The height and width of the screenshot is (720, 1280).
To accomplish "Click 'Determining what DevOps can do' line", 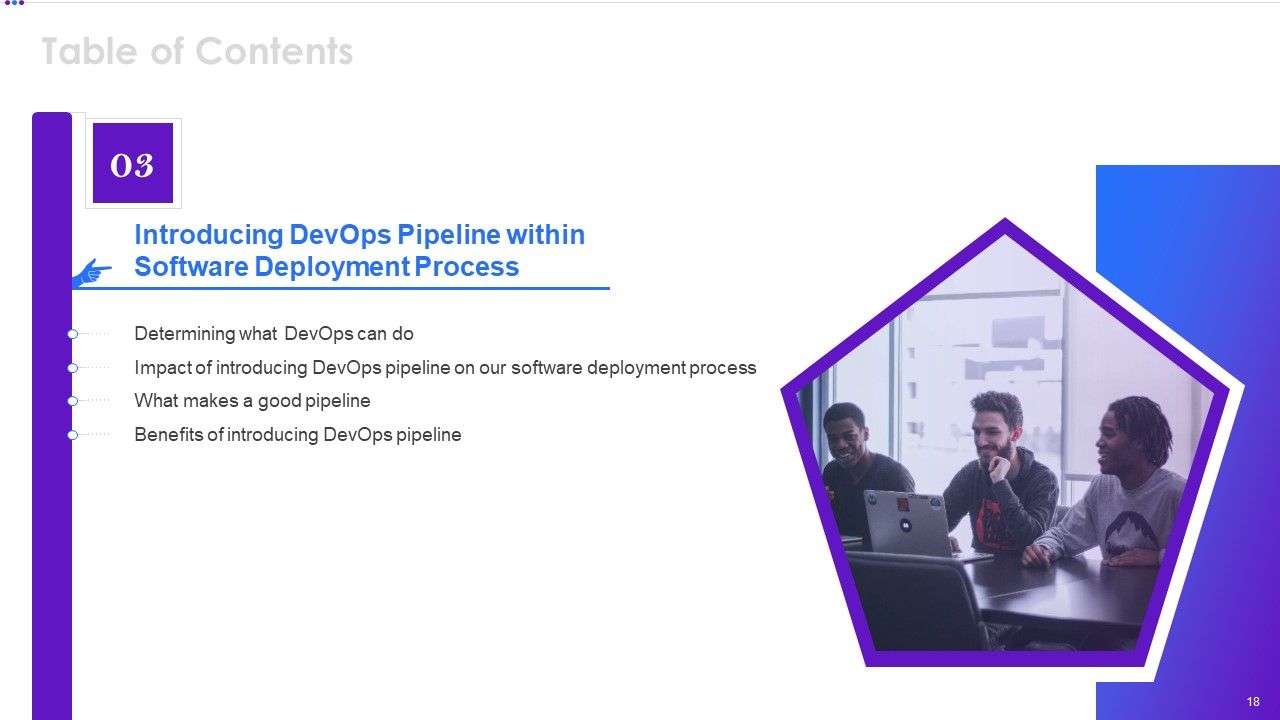I will [274, 334].
